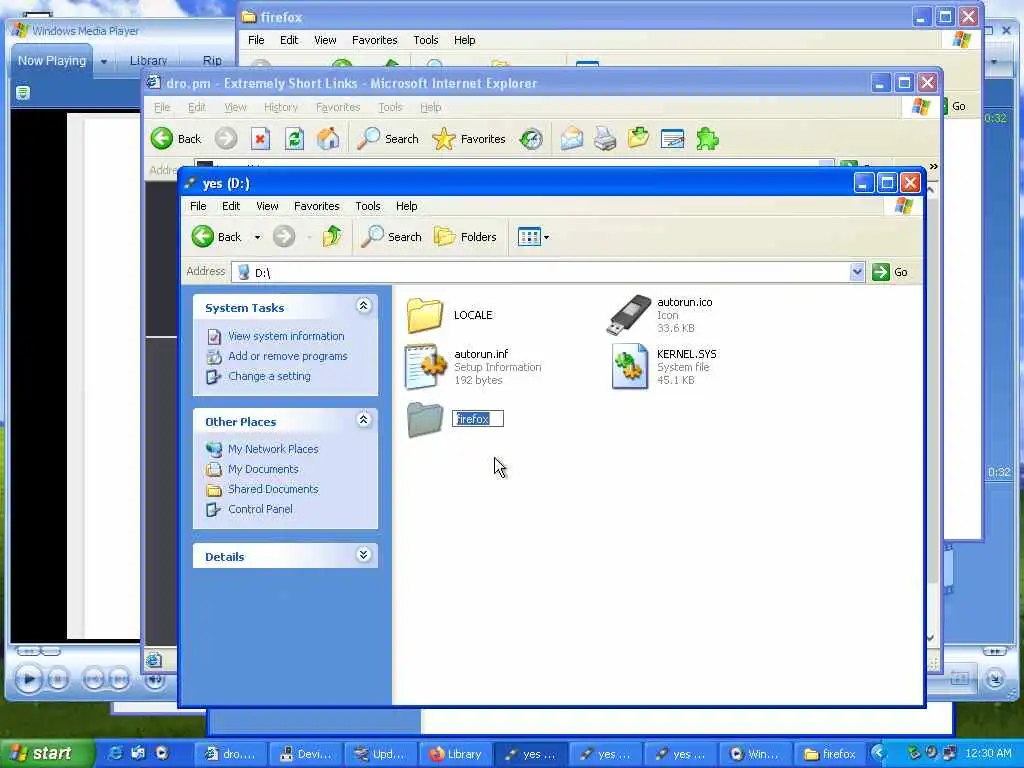Launch Internet Explorer from Quick Launch
This screenshot has width=1024, height=768.
click(x=115, y=754)
